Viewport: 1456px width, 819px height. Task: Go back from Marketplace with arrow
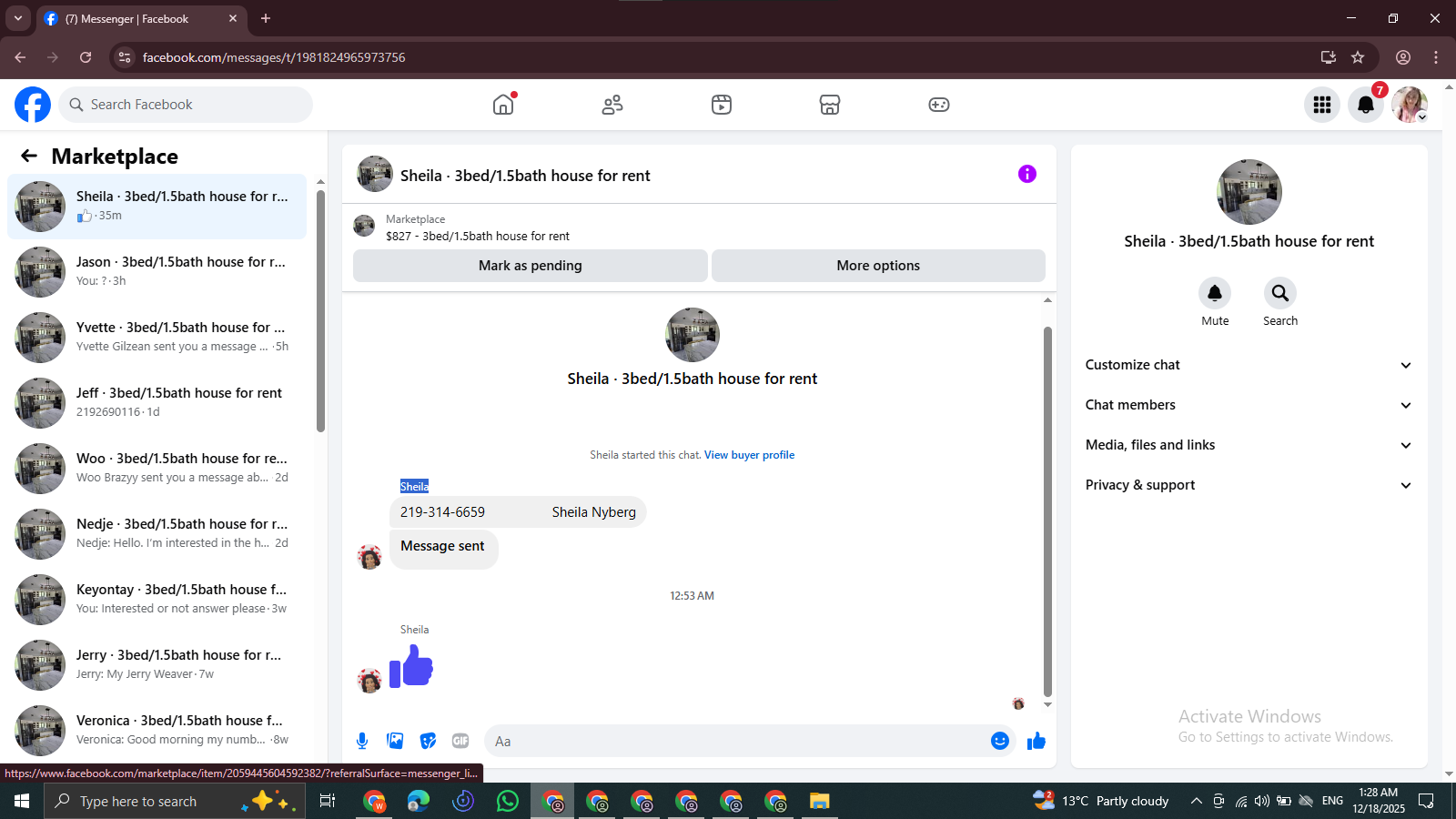(x=29, y=156)
